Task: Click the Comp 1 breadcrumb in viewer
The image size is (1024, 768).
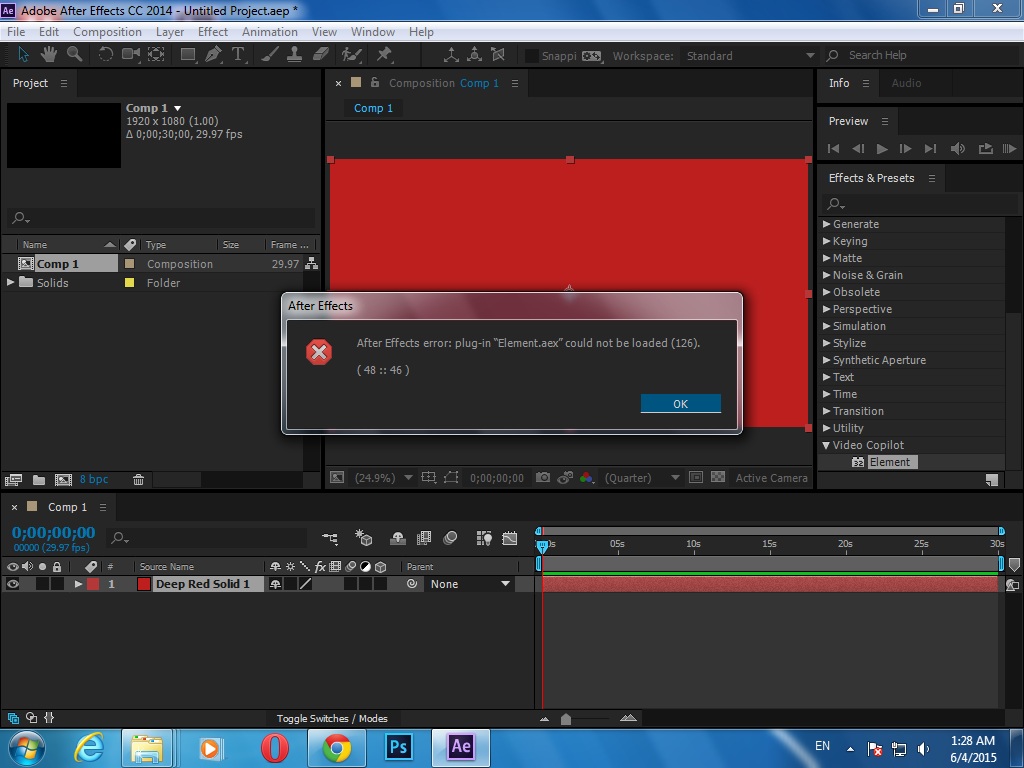Action: [x=373, y=108]
